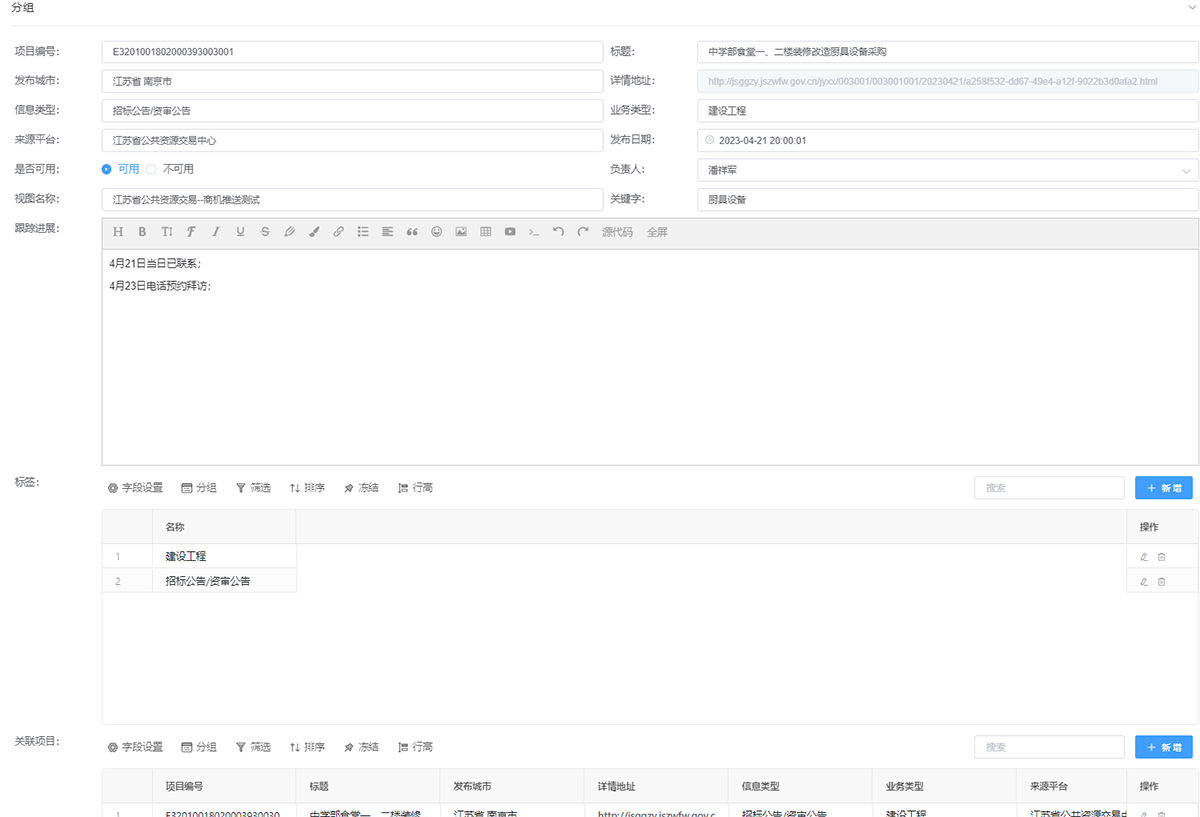Click the 业务类型 field with 建设工程
Screen dimensions: 1200x817
click(948, 111)
